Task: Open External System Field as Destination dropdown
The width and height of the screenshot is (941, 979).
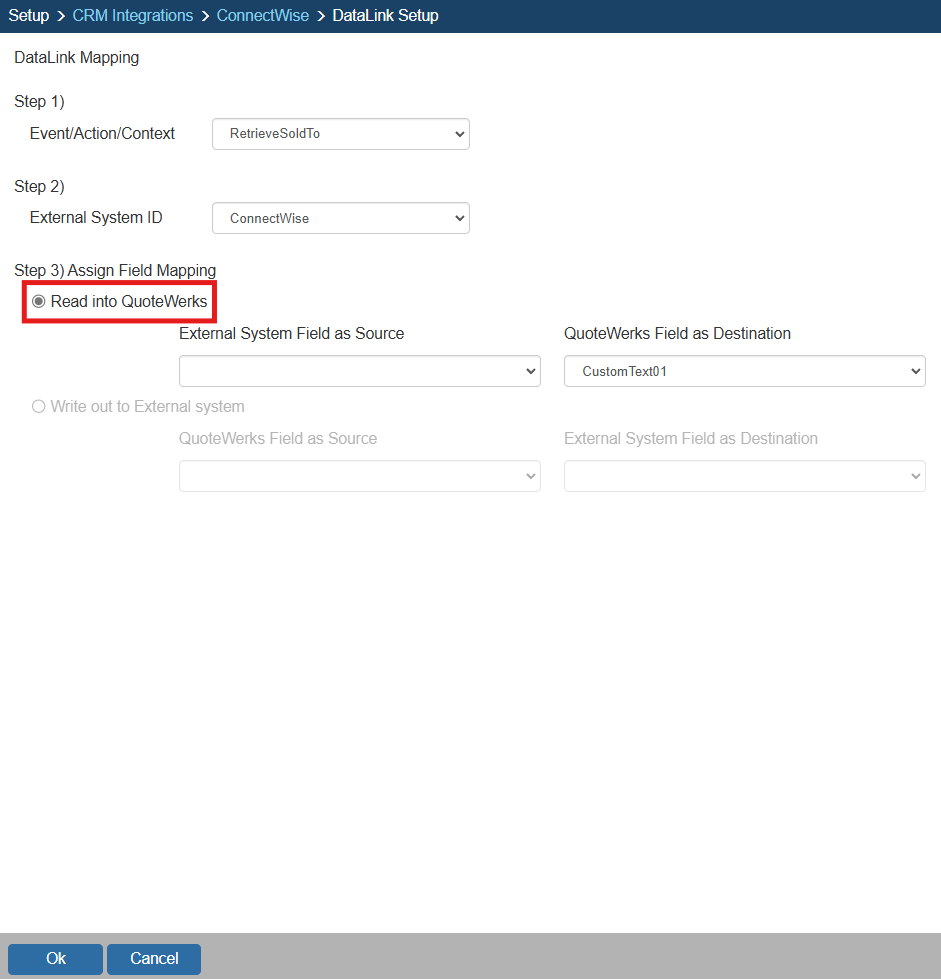Action: click(x=744, y=476)
